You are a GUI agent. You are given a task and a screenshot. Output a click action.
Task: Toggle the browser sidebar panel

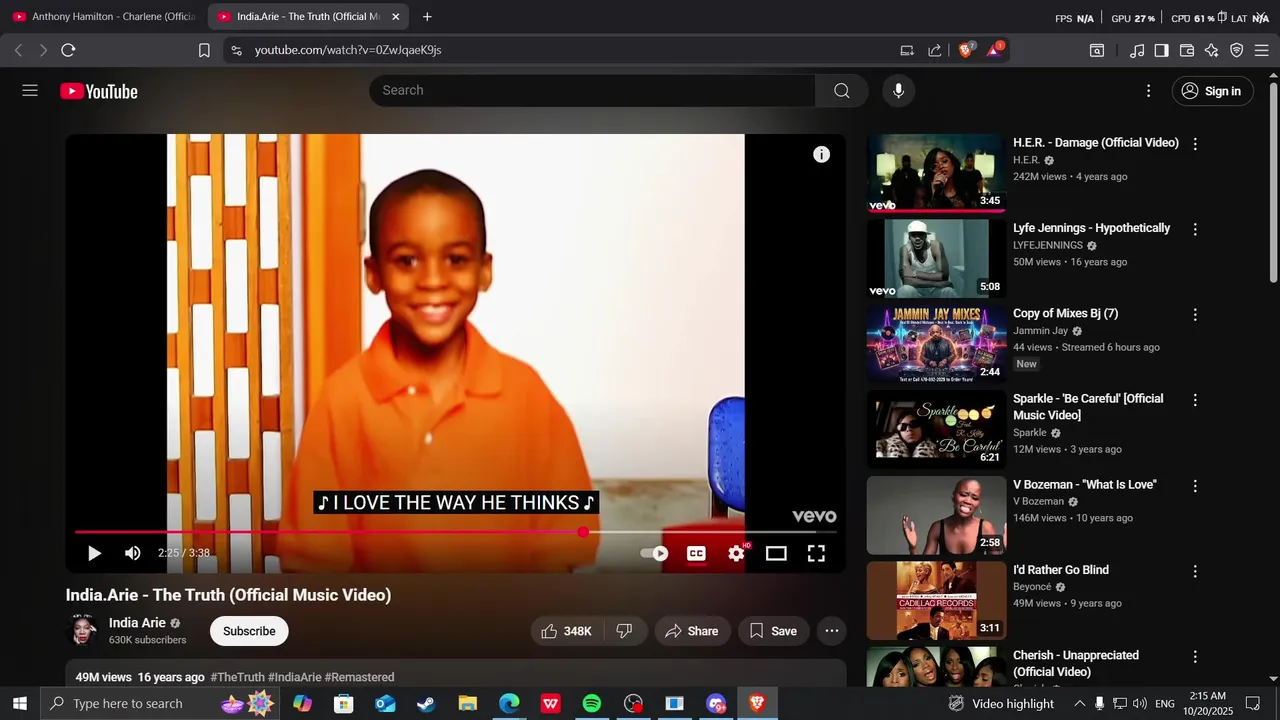pos(1161,50)
